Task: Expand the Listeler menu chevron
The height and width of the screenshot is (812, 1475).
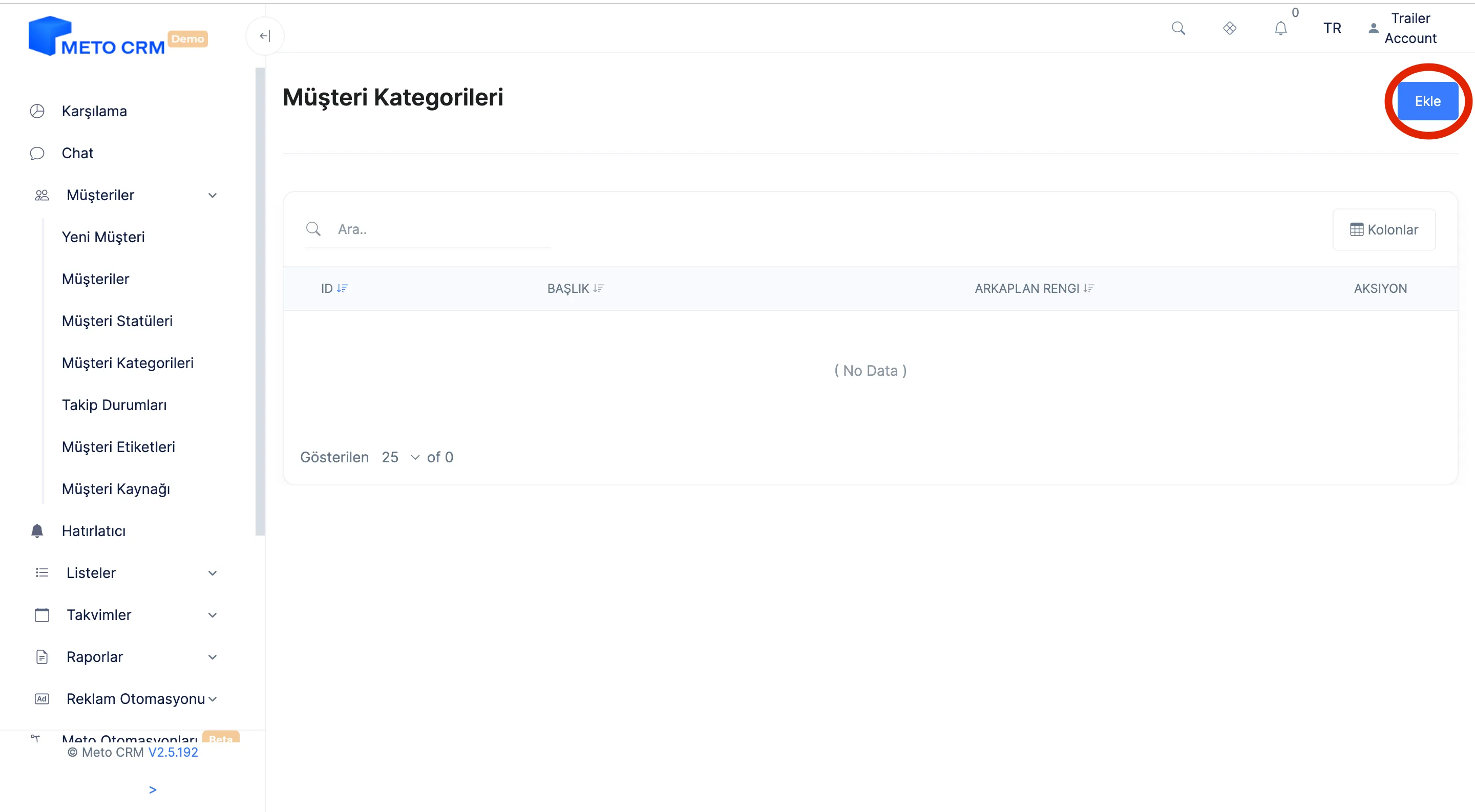Action: pyautogui.click(x=213, y=573)
